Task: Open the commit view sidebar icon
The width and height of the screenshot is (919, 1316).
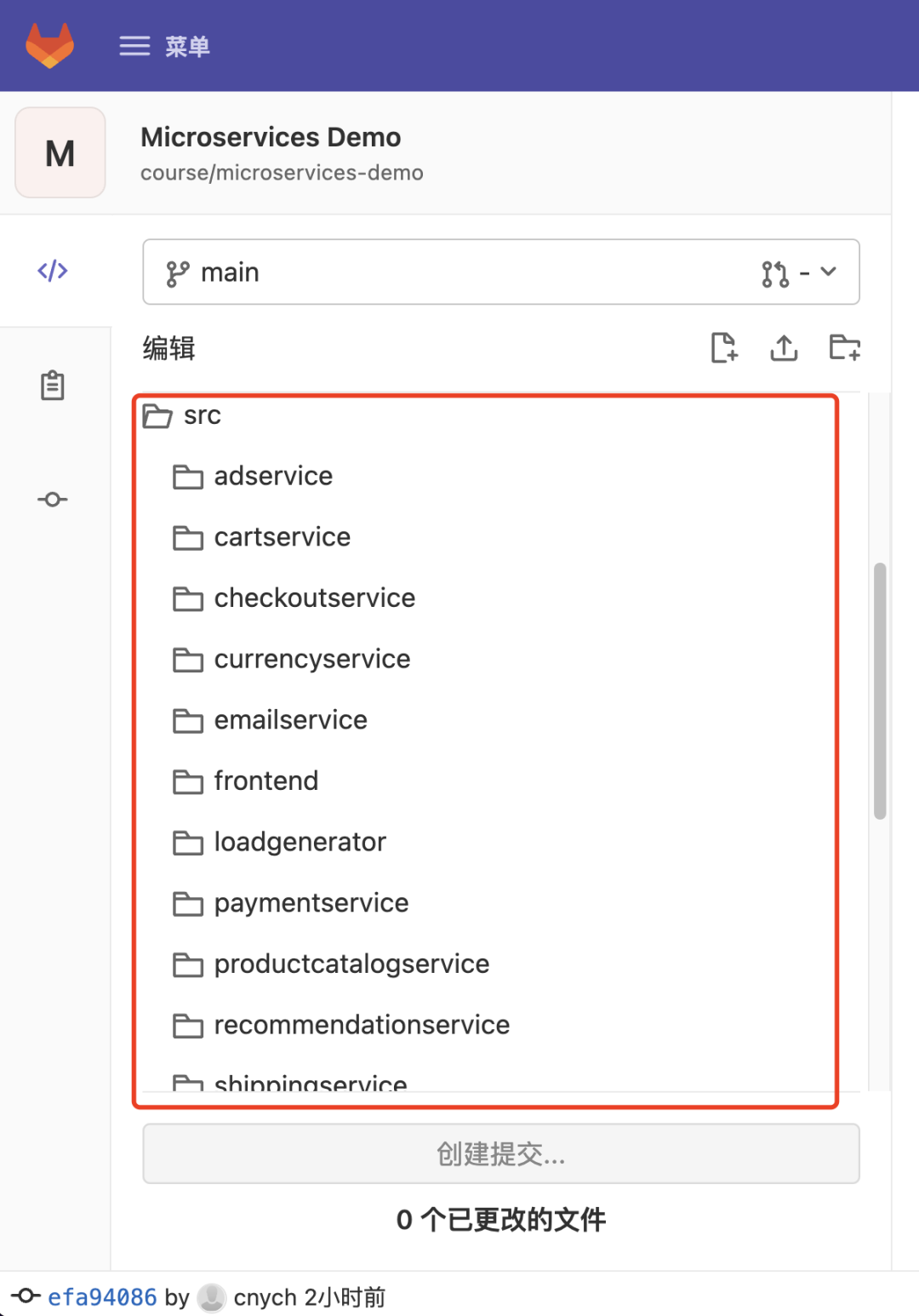Action: coord(53,500)
